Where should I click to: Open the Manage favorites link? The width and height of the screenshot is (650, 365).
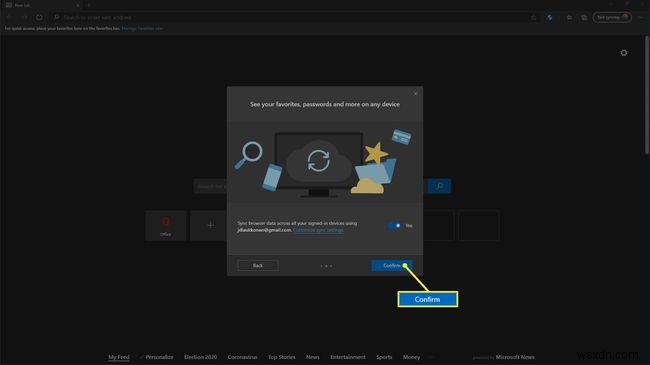142,29
